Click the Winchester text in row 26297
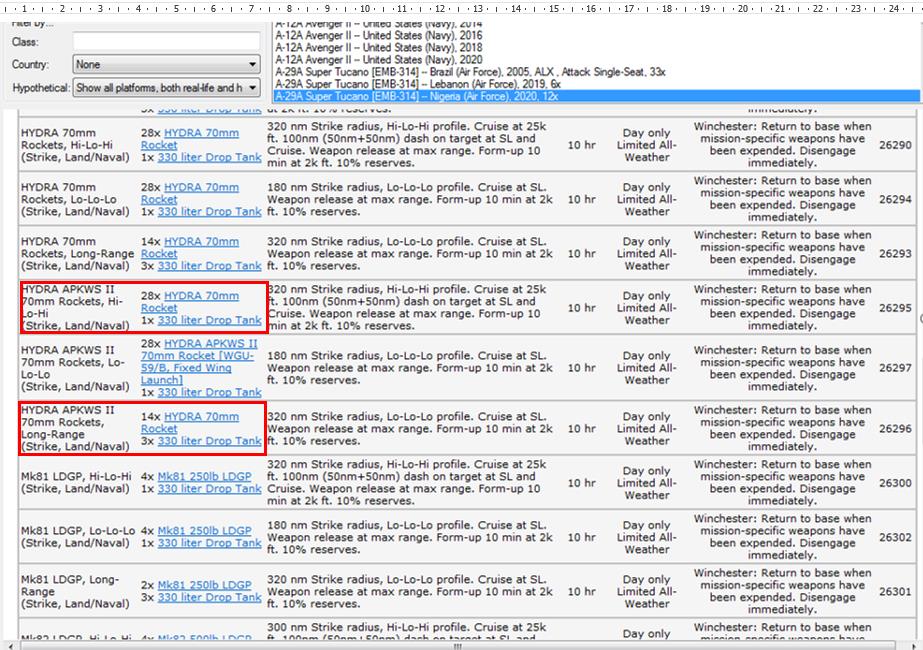The width and height of the screenshot is (923, 650). pyautogui.click(x=782, y=368)
